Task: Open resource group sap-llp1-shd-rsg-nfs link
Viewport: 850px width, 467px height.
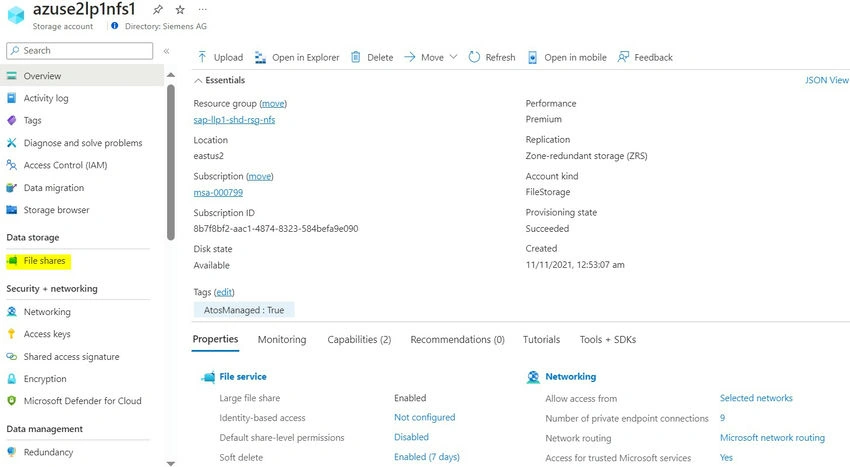Action: point(234,120)
